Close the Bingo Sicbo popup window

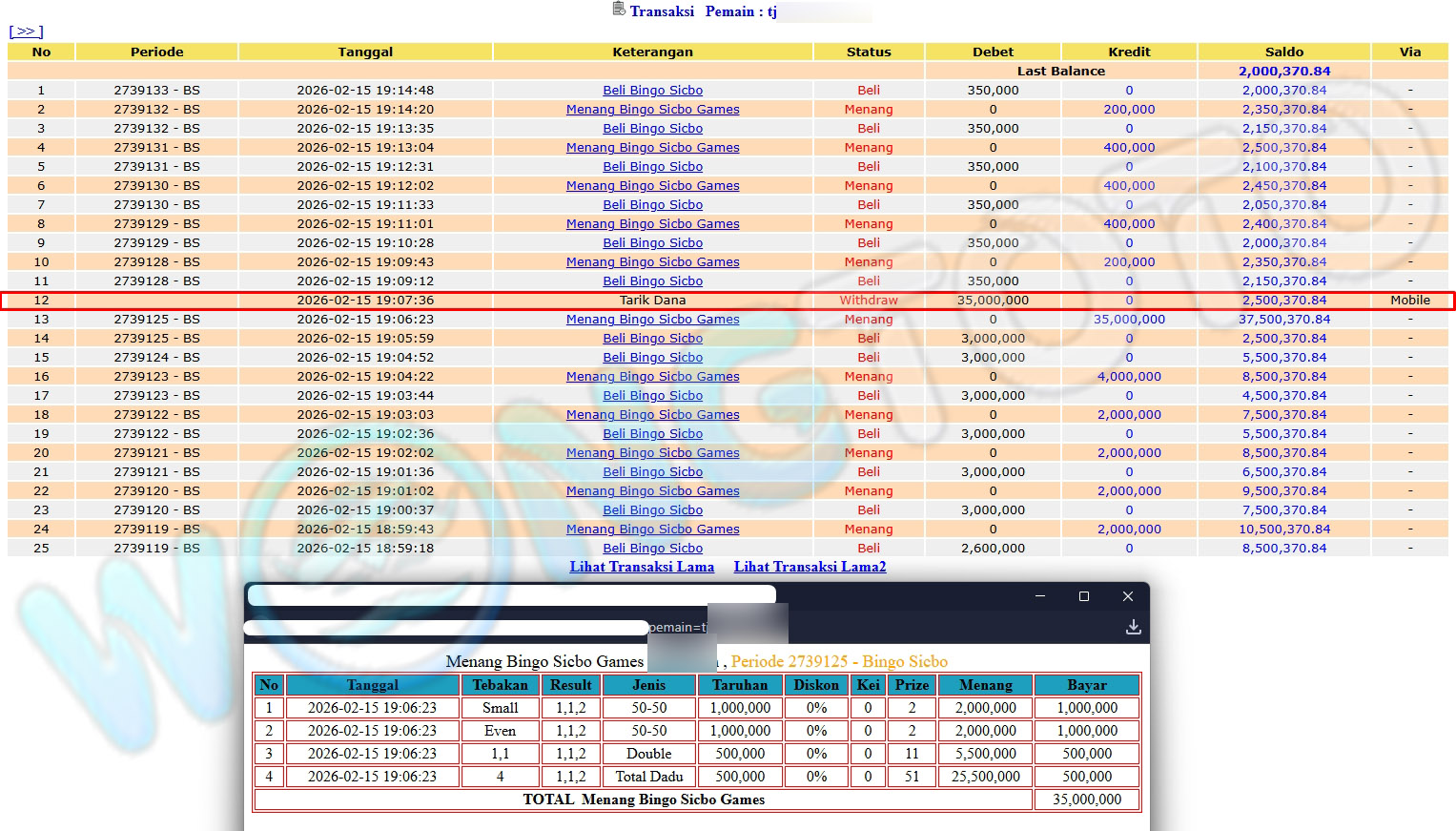click(1128, 596)
